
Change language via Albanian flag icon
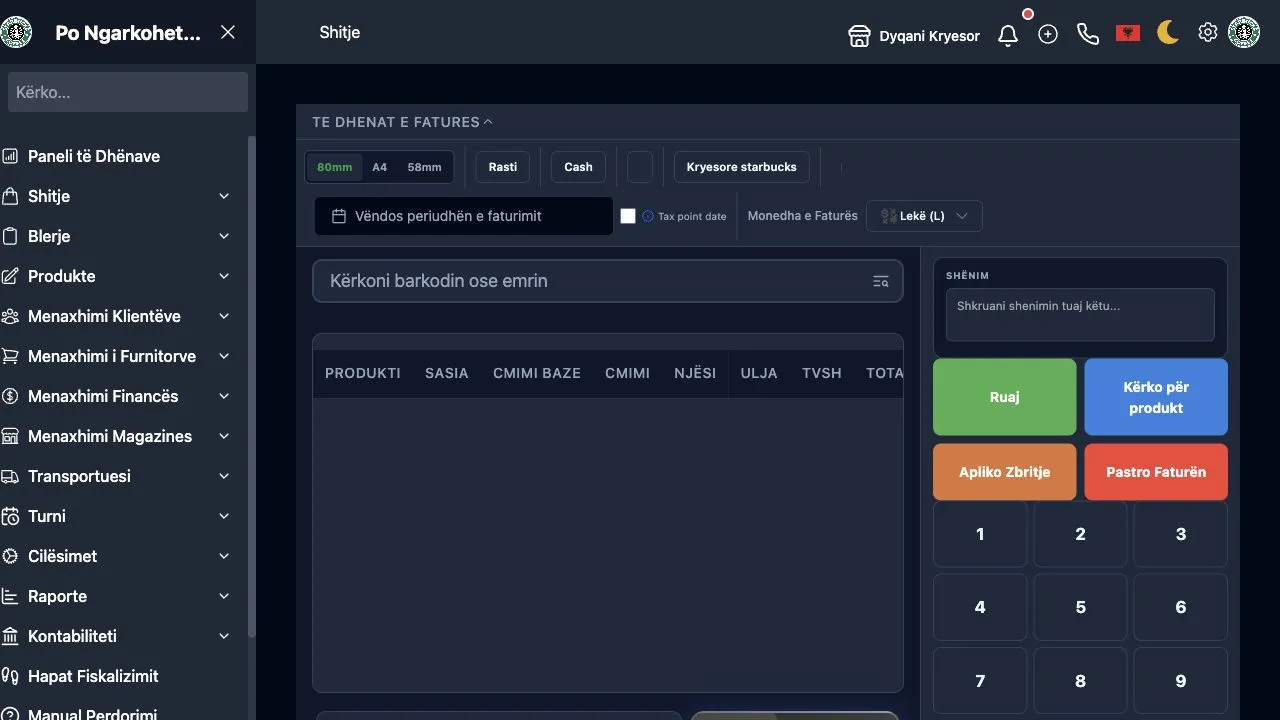[x=1128, y=34]
